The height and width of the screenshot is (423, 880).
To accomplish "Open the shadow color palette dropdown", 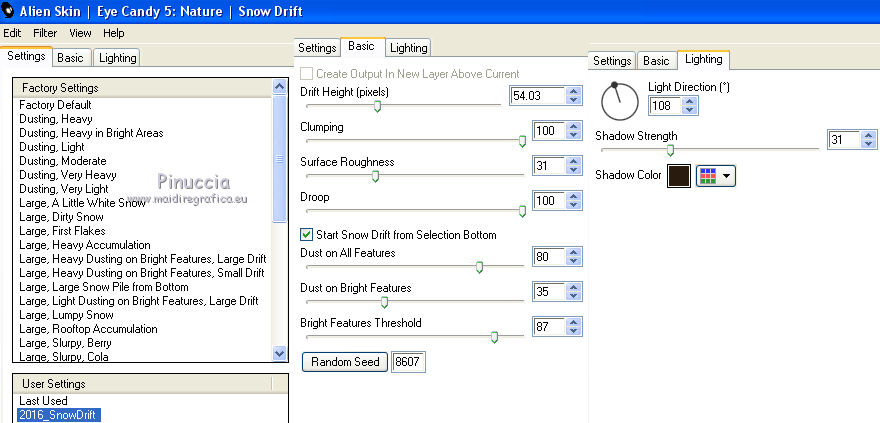I will (716, 176).
